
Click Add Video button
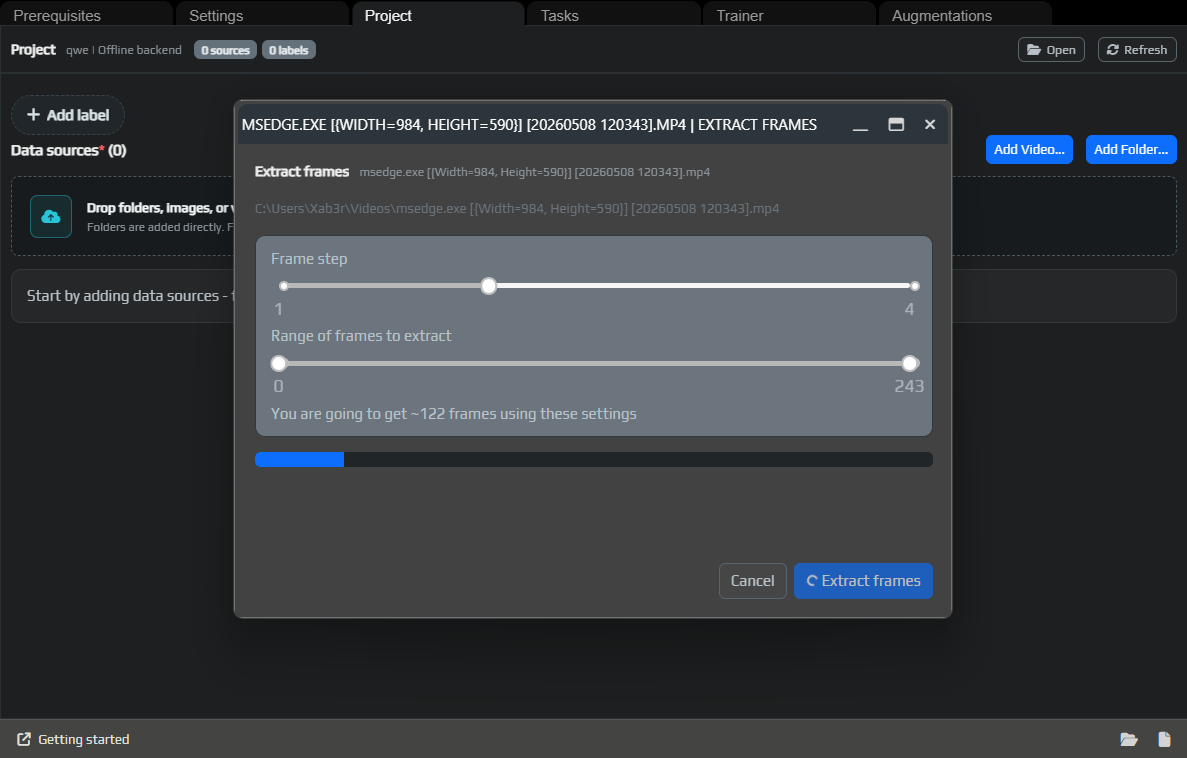pos(1029,149)
